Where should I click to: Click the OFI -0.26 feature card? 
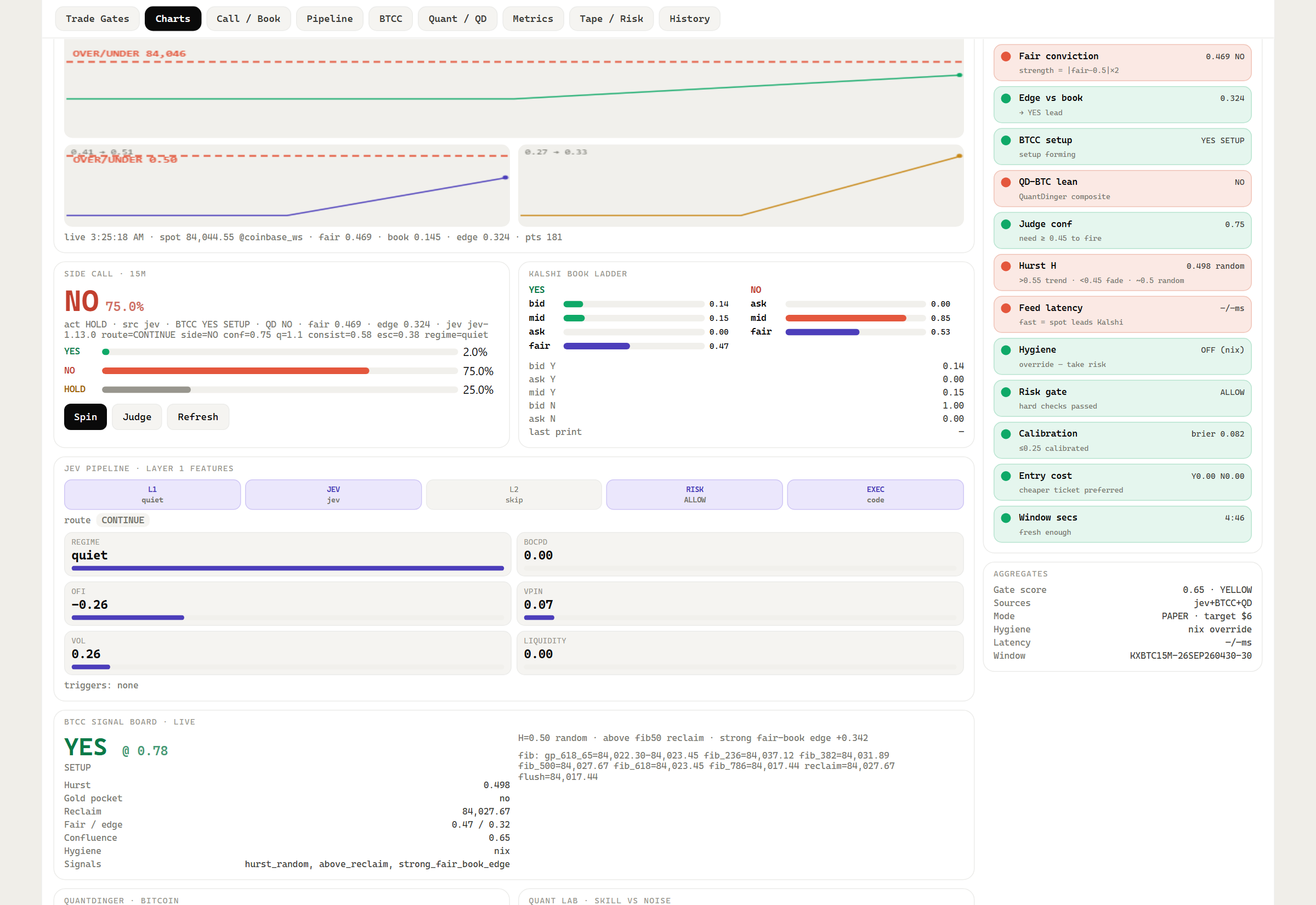[287, 603]
